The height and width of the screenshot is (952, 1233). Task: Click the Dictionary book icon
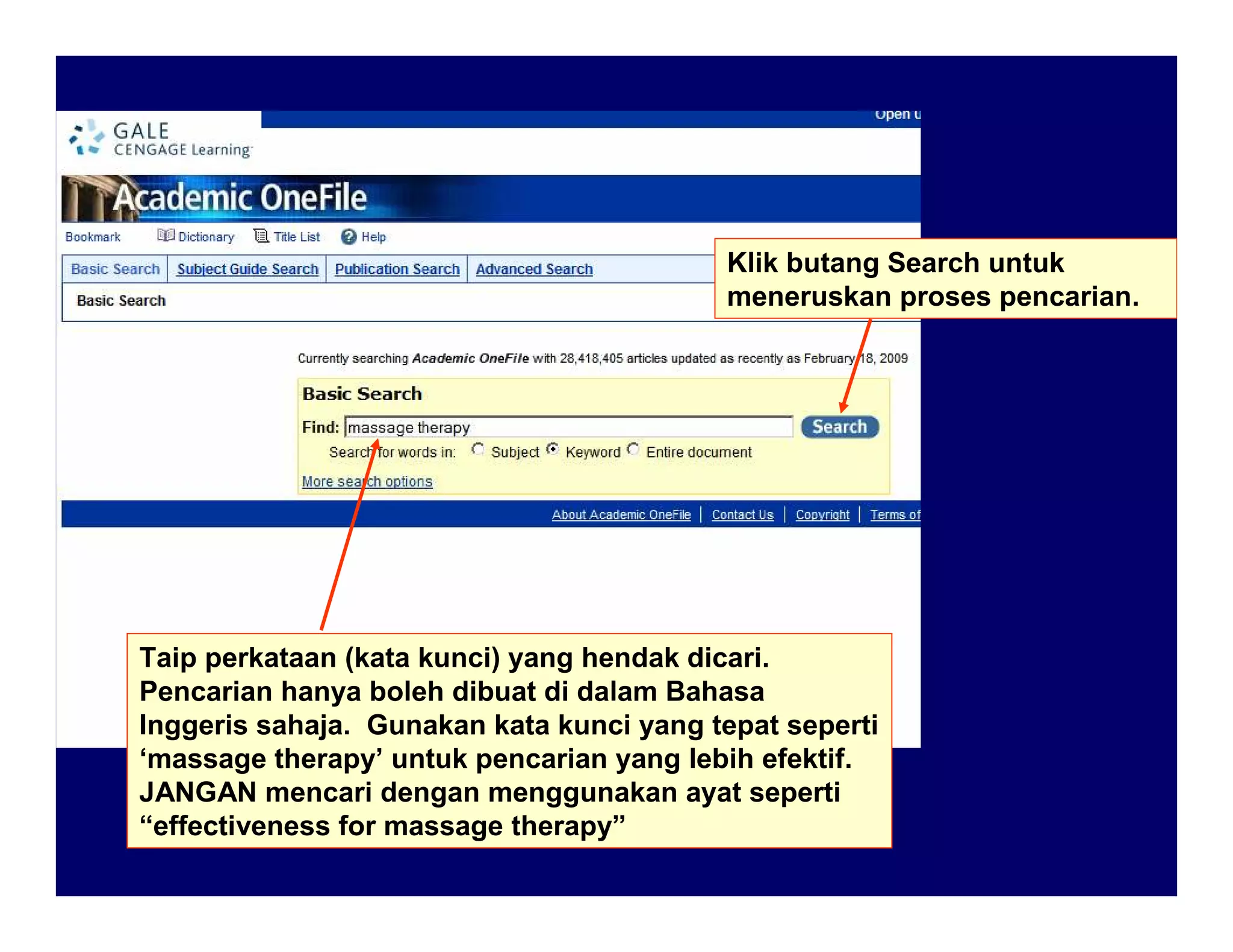tap(166, 235)
